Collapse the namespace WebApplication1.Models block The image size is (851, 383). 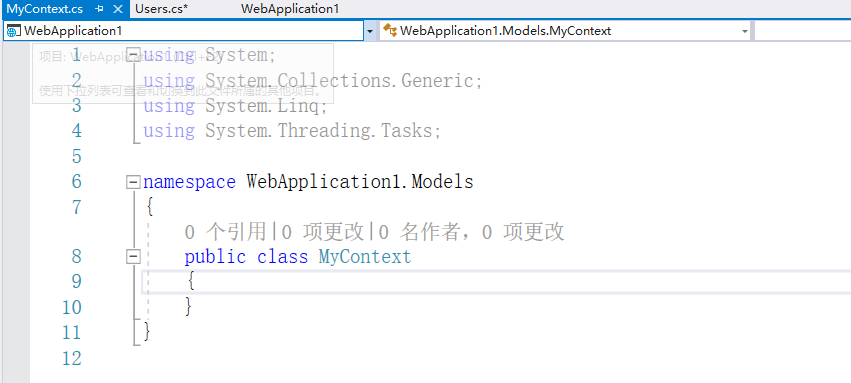click(133, 182)
